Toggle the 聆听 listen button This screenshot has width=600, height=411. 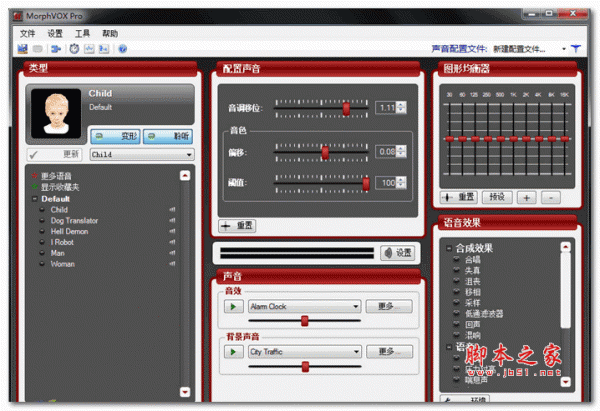(x=168, y=136)
